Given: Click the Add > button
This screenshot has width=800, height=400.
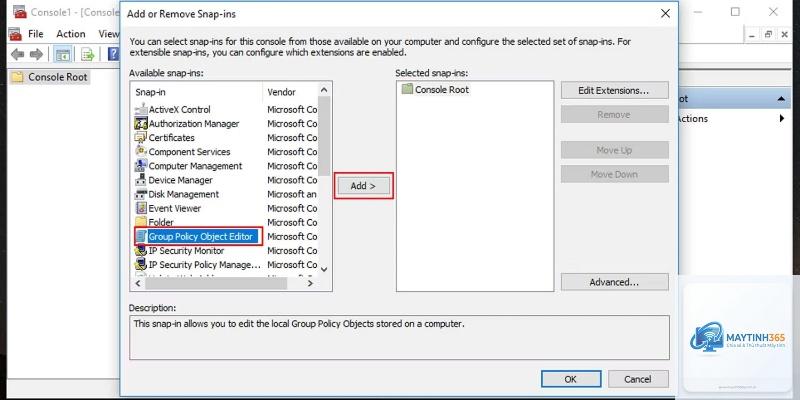Looking at the screenshot, I should pyautogui.click(x=363, y=186).
